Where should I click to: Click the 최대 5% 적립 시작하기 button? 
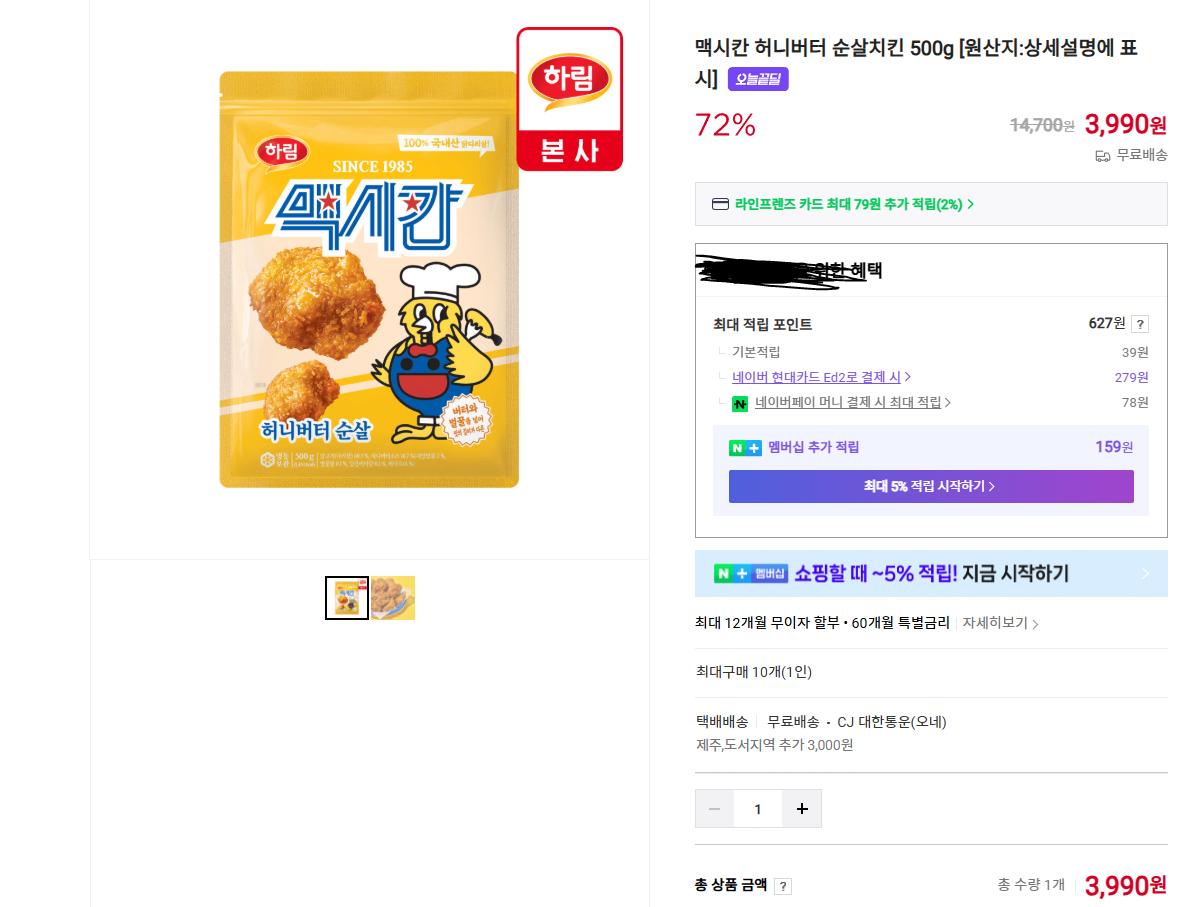[x=931, y=486]
